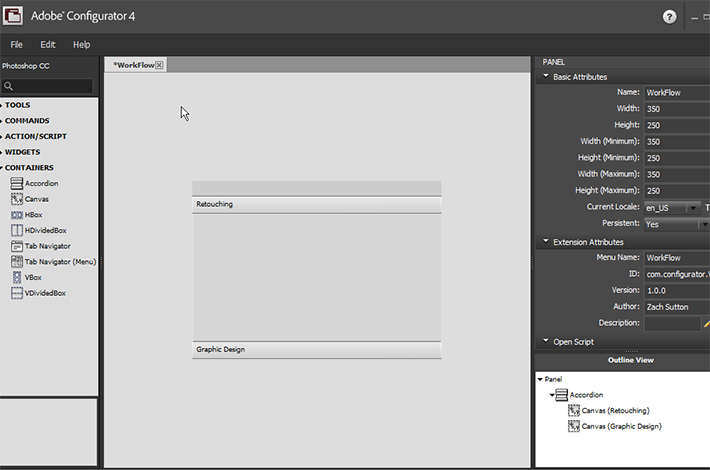Select the Tab Navigator container icon
This screenshot has height=470, width=710.
[x=17, y=246]
